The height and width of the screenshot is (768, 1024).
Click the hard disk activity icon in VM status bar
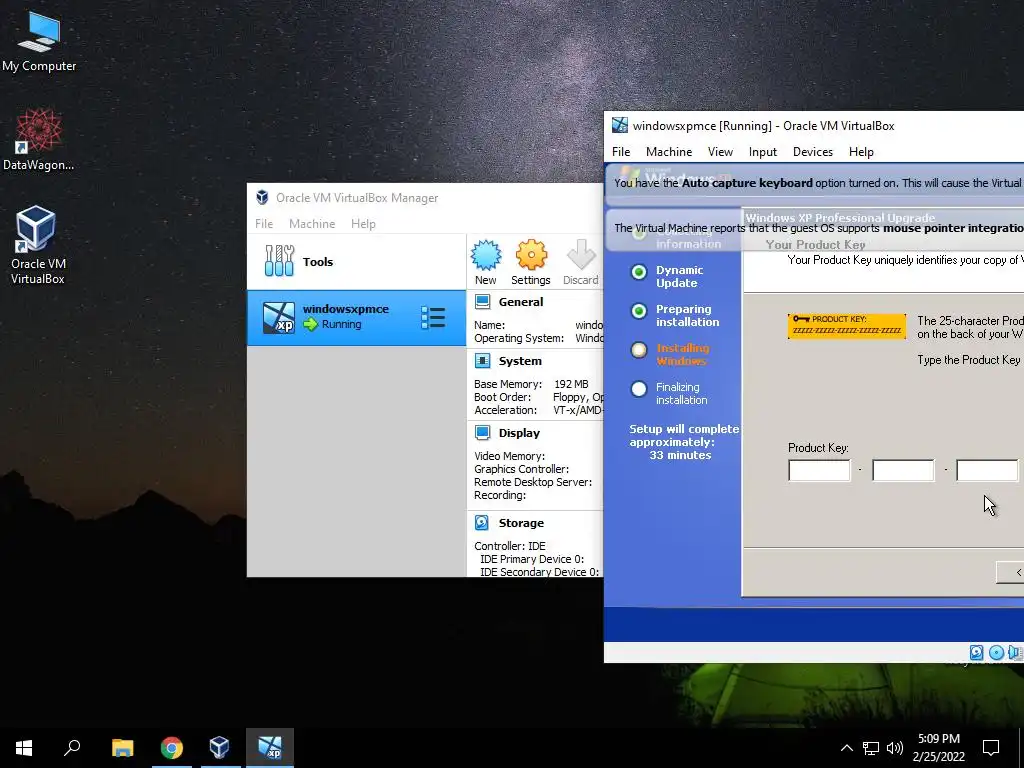pos(976,652)
